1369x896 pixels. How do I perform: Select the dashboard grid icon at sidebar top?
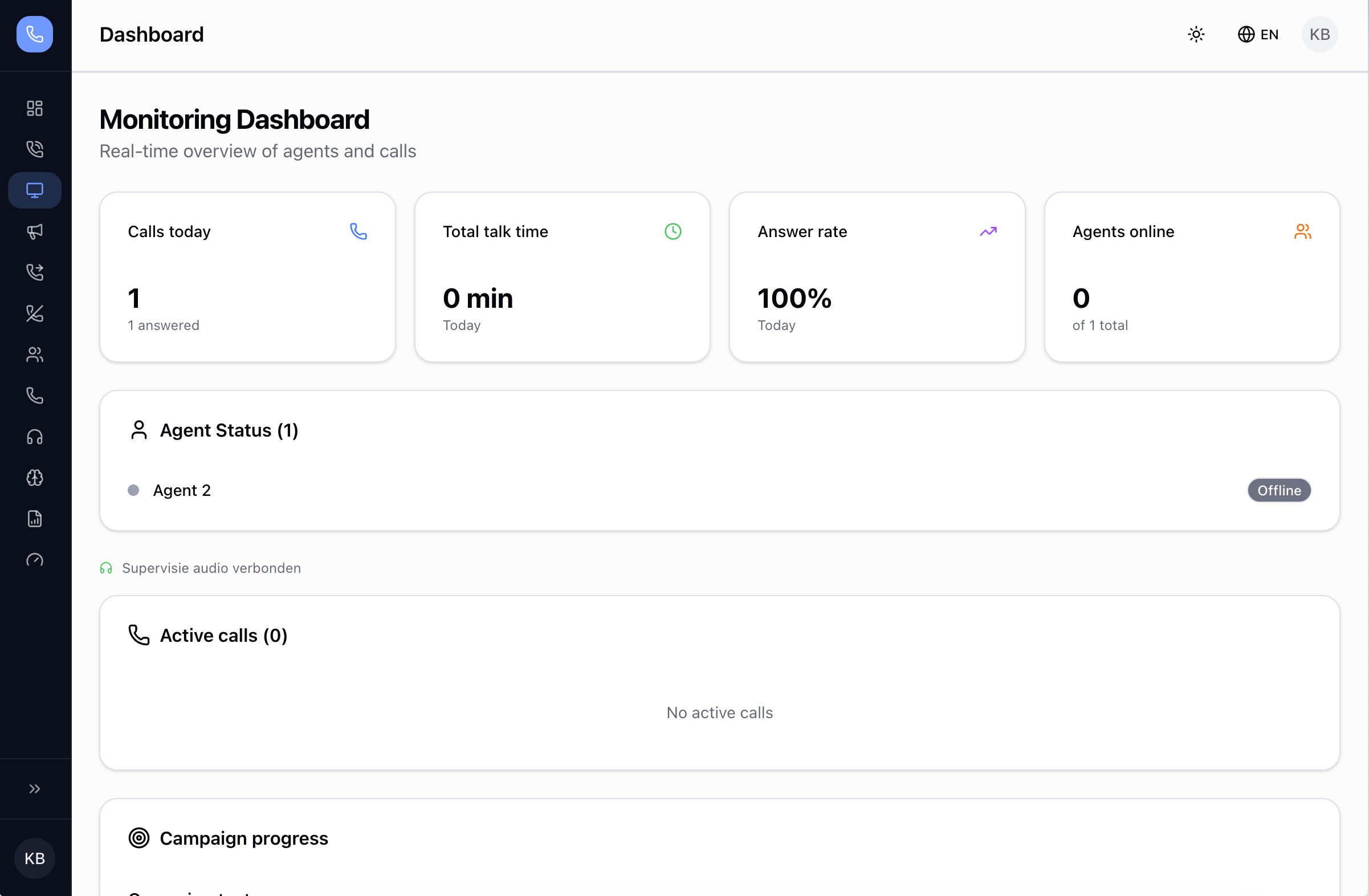pyautogui.click(x=35, y=108)
